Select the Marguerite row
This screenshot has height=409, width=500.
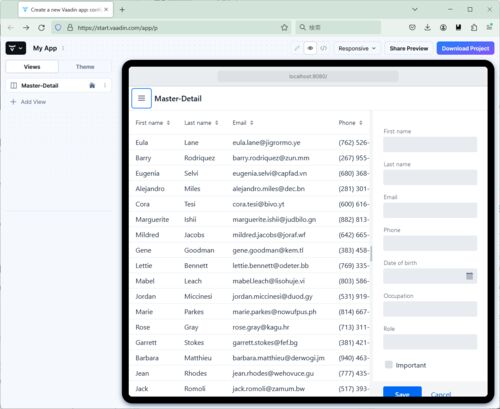250,219
